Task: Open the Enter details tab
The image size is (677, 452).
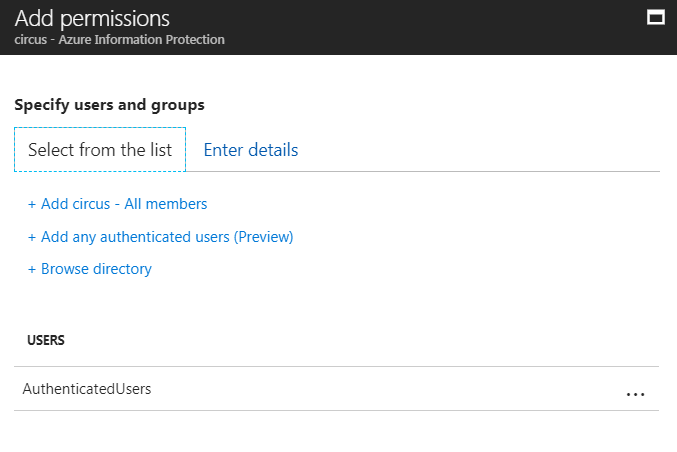Action: (250, 150)
